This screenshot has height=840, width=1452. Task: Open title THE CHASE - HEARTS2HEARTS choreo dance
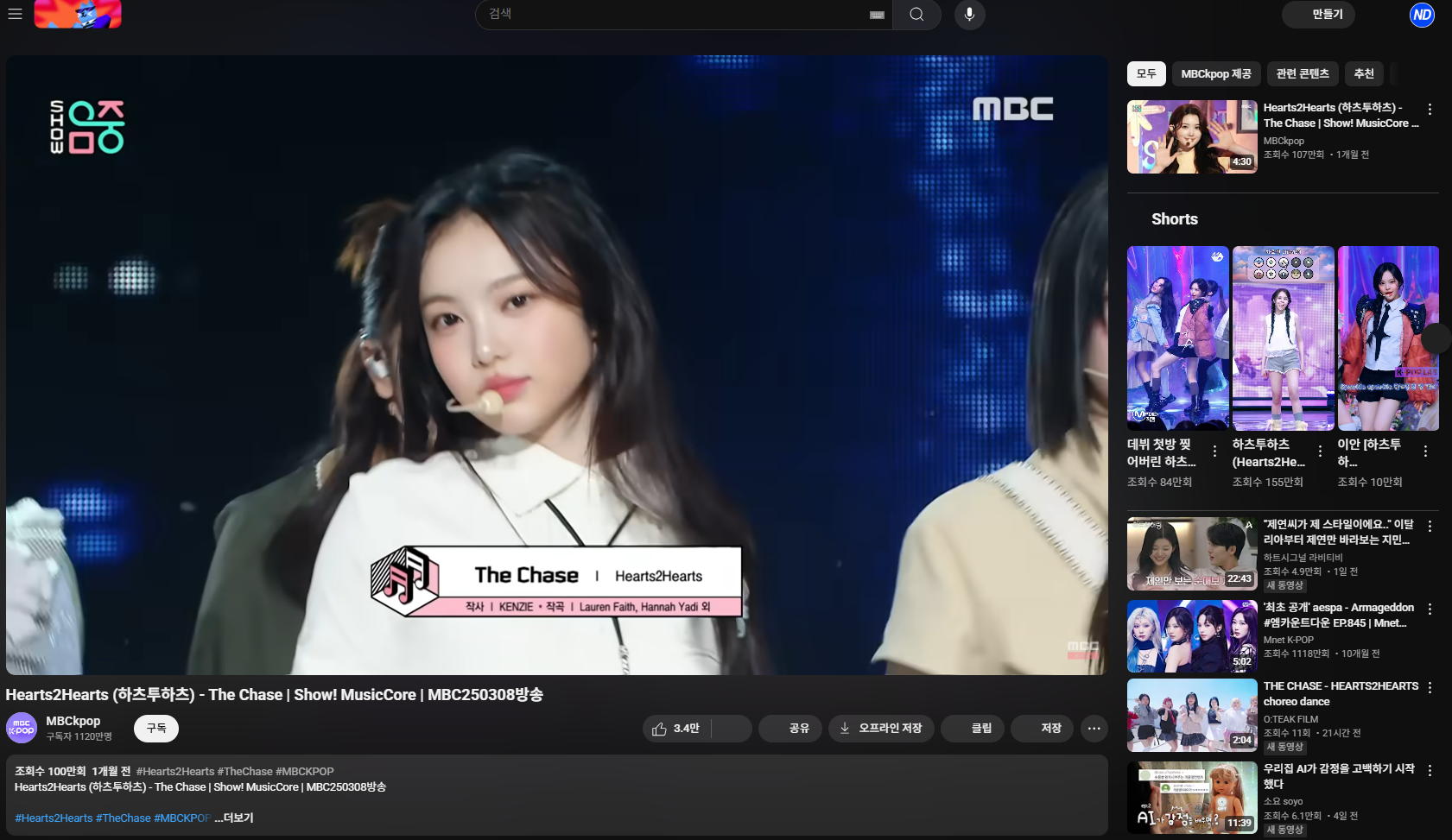[1341, 694]
